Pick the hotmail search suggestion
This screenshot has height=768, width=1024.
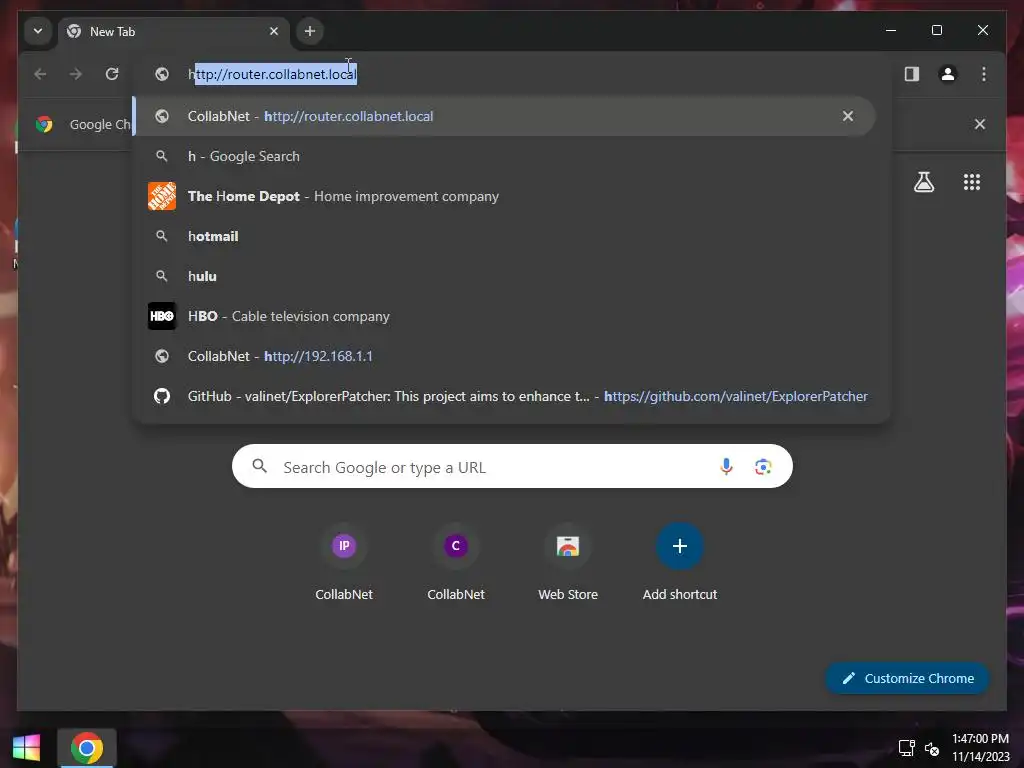(504, 236)
